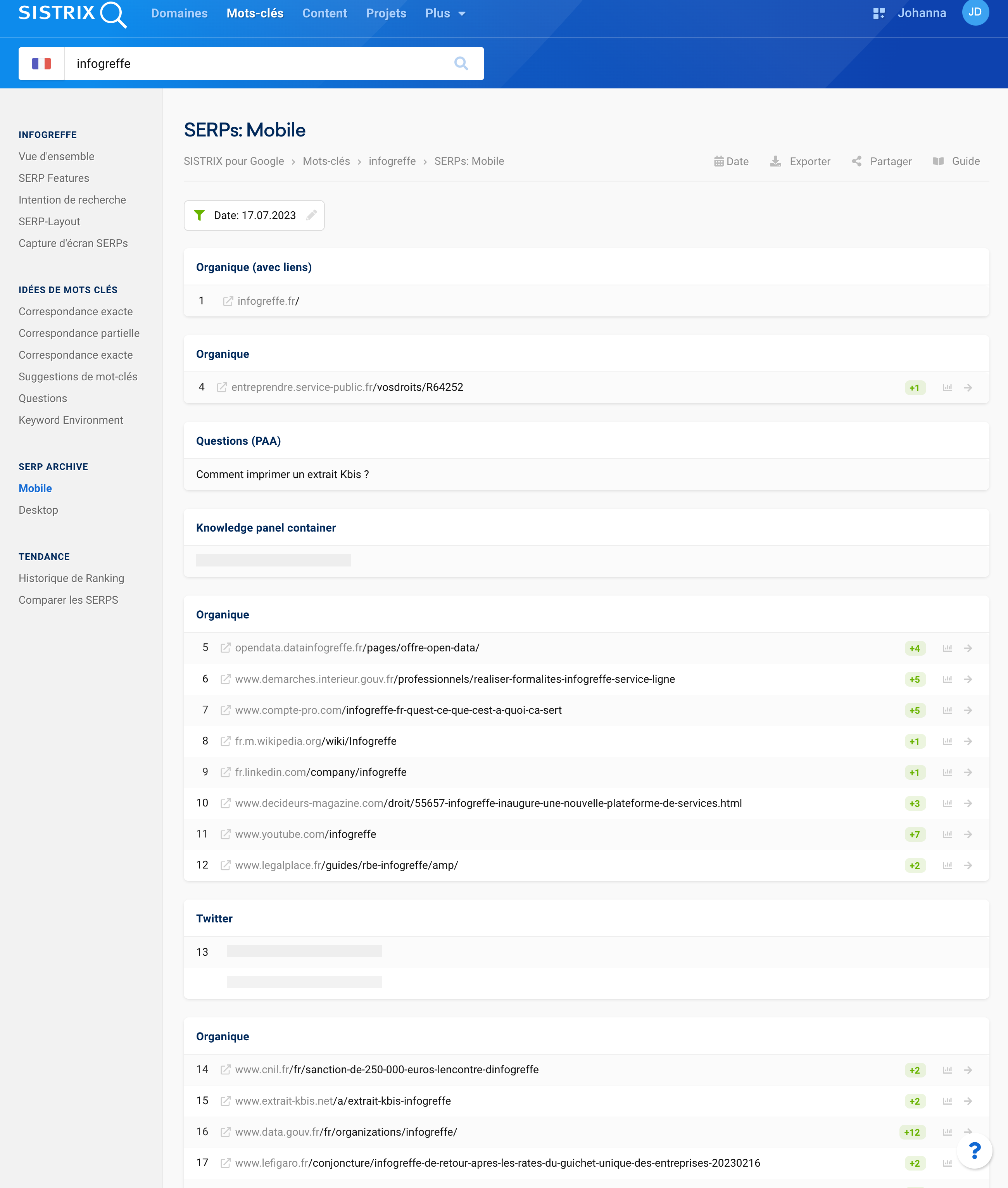Open Historique de Ranking

pyautogui.click(x=71, y=579)
